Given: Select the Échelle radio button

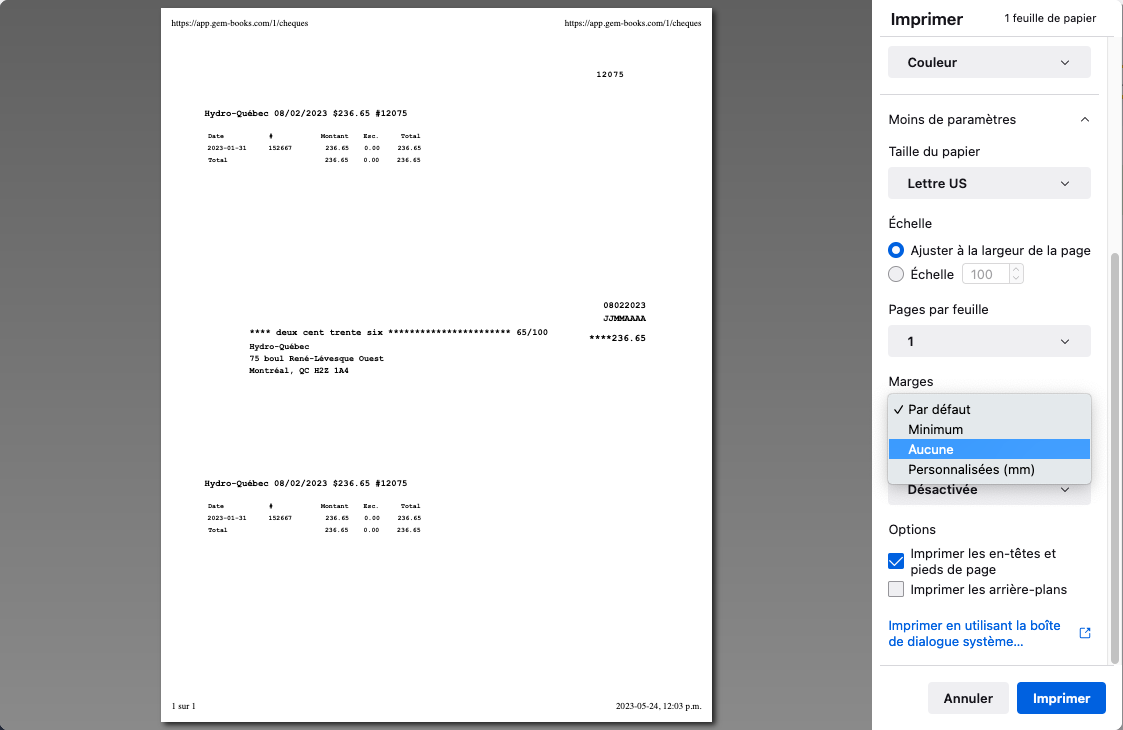Looking at the screenshot, I should [x=896, y=274].
